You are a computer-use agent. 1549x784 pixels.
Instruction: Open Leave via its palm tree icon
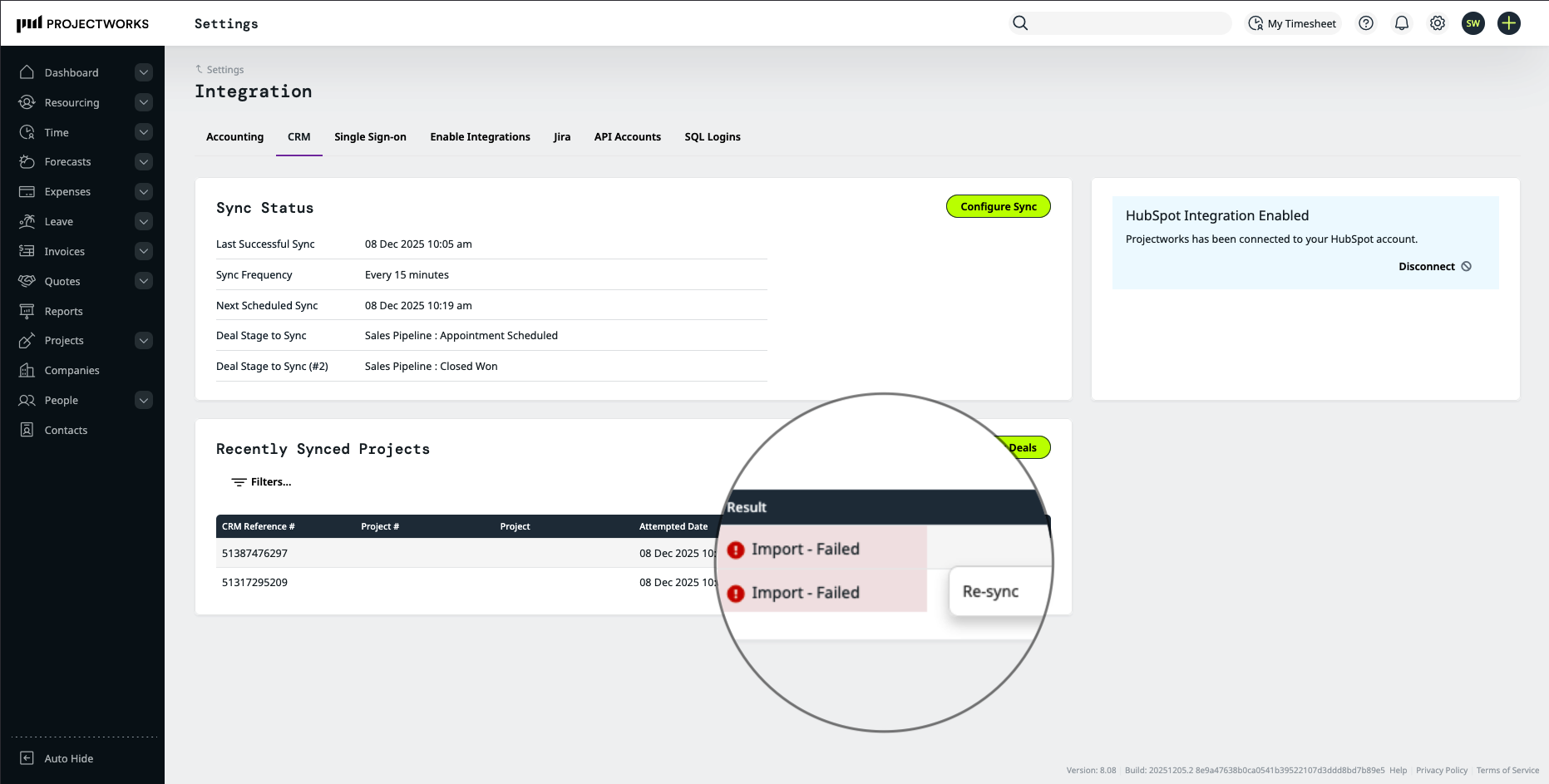[x=27, y=221]
